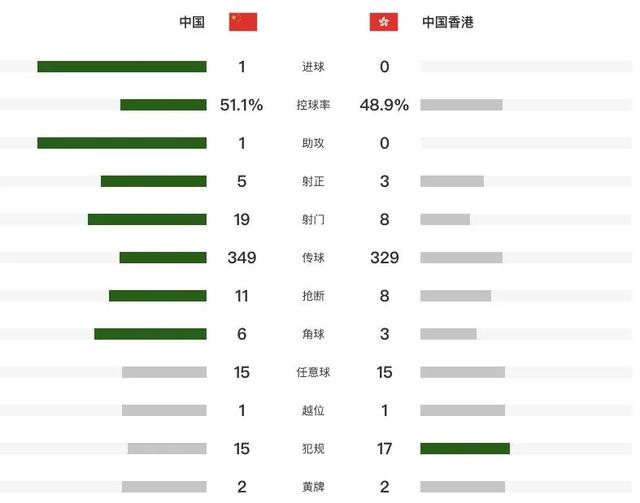Select the 中国香港 team name
The image size is (640, 503).
tap(448, 22)
